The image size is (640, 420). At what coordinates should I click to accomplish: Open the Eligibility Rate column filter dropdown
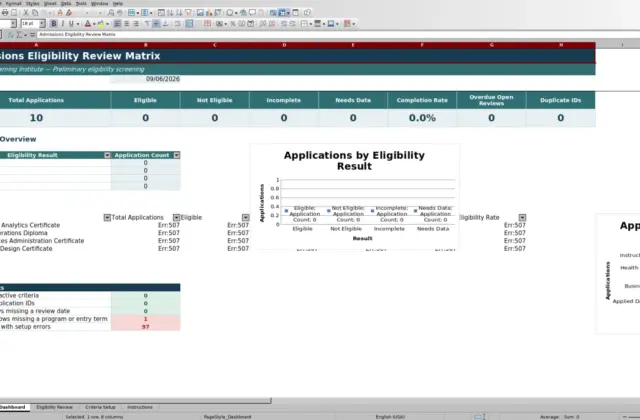click(522, 218)
